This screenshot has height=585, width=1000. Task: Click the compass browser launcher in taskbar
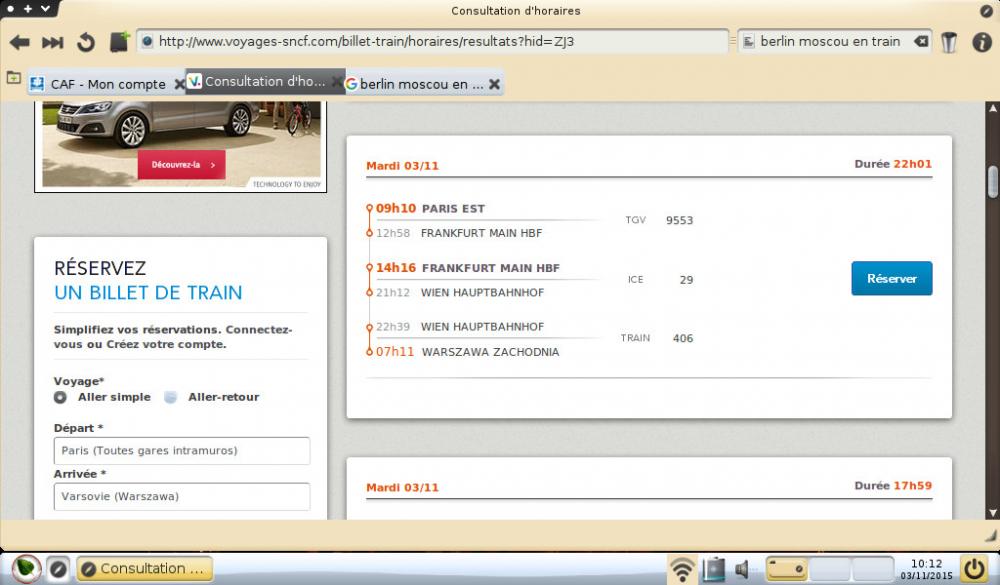tap(58, 568)
